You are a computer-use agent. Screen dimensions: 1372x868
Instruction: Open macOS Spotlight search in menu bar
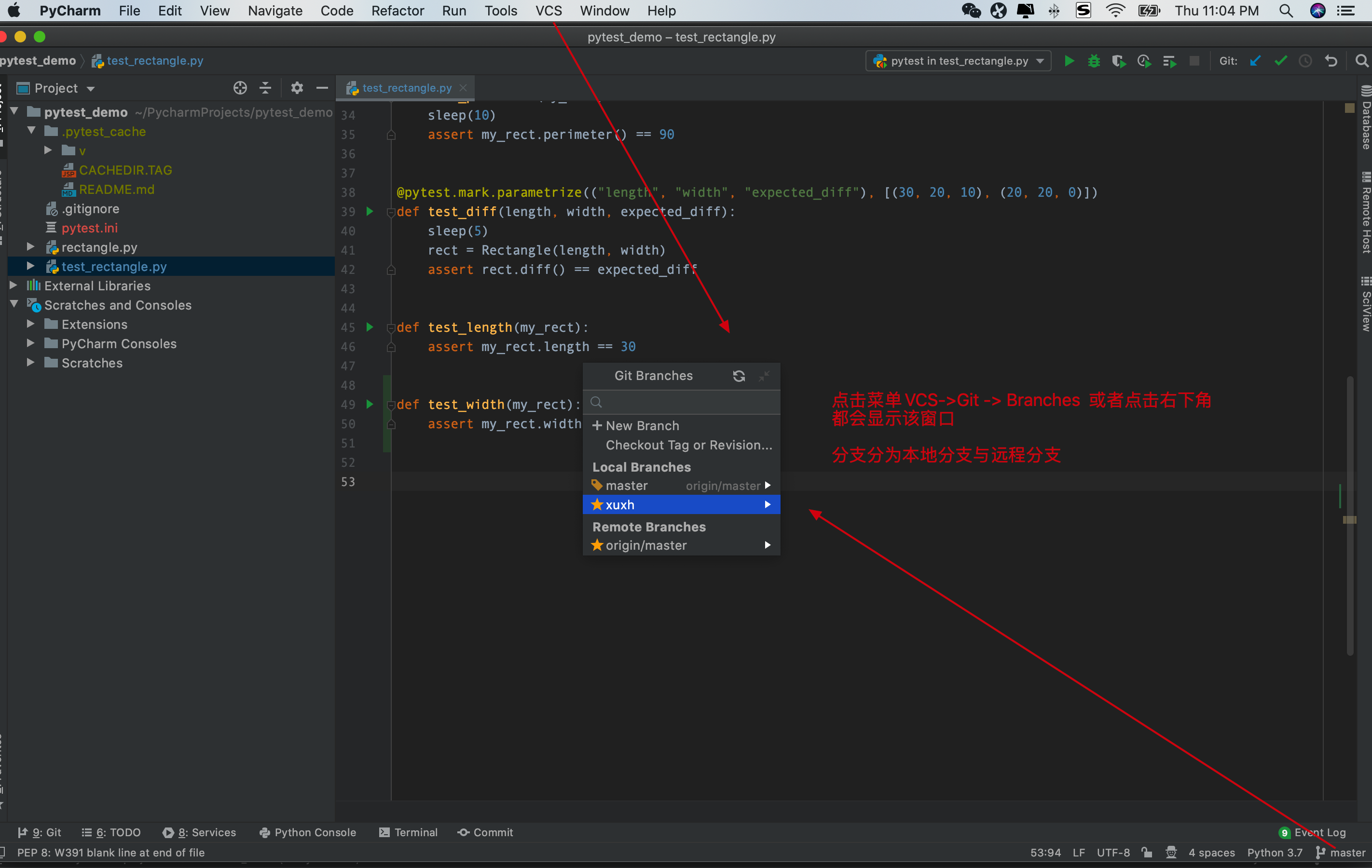pos(1285,11)
